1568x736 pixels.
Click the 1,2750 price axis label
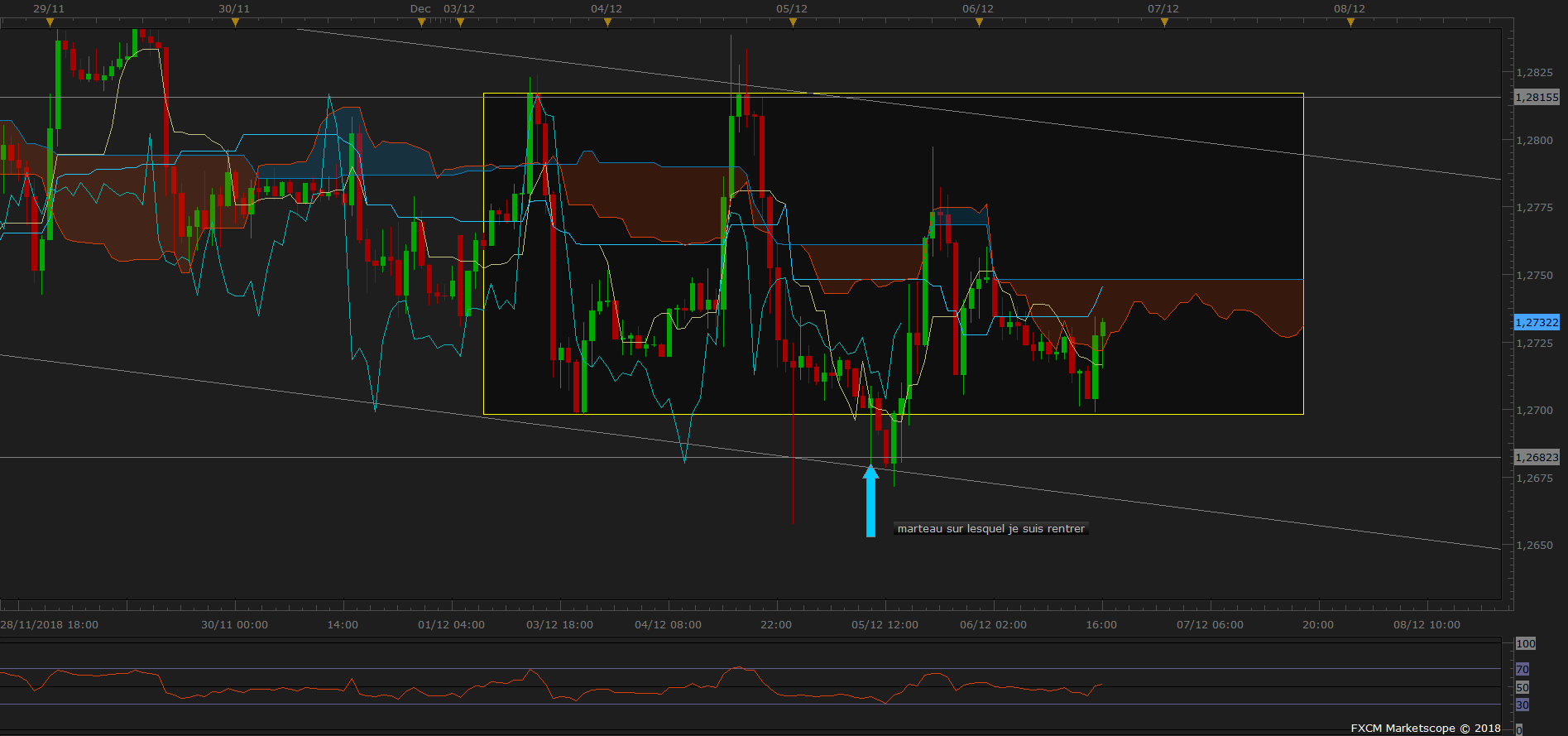click(1535, 276)
